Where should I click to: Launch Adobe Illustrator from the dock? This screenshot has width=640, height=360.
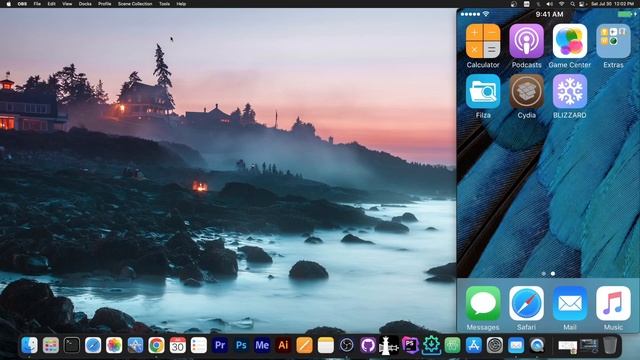283,345
